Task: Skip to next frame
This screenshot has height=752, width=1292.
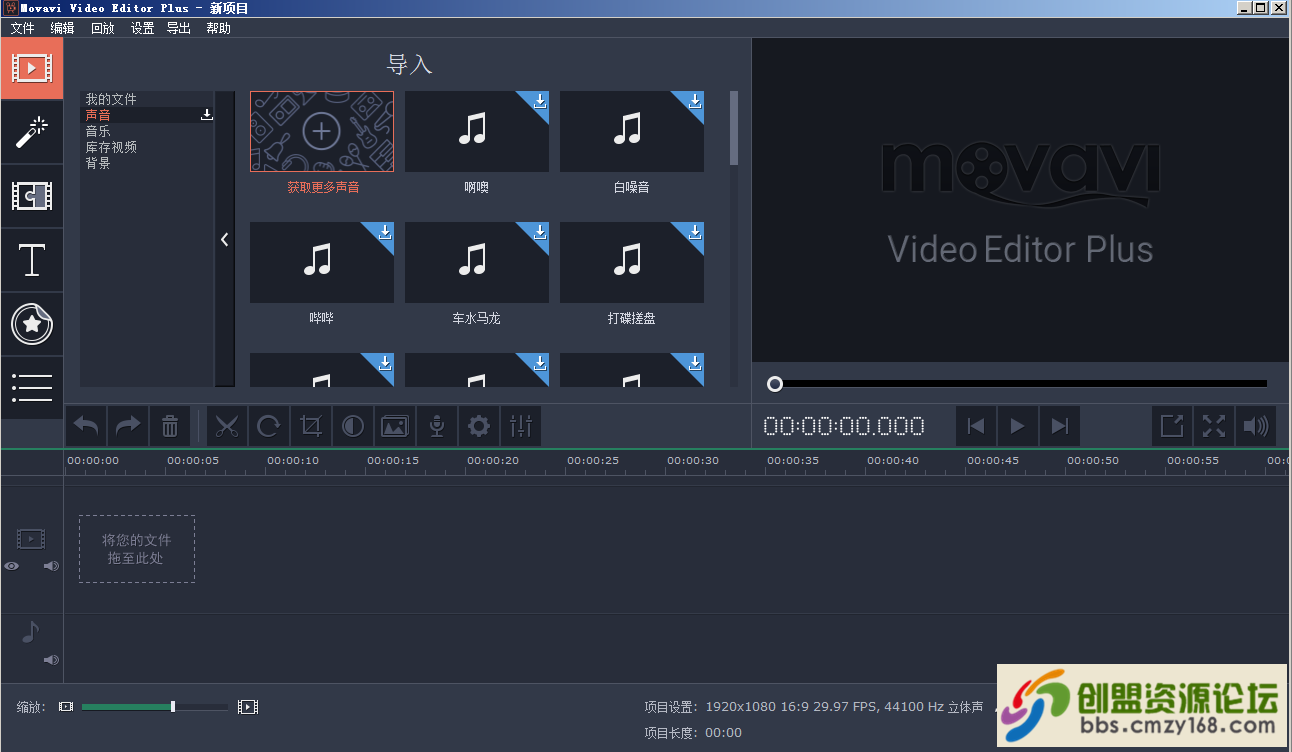Action: pos(1060,426)
